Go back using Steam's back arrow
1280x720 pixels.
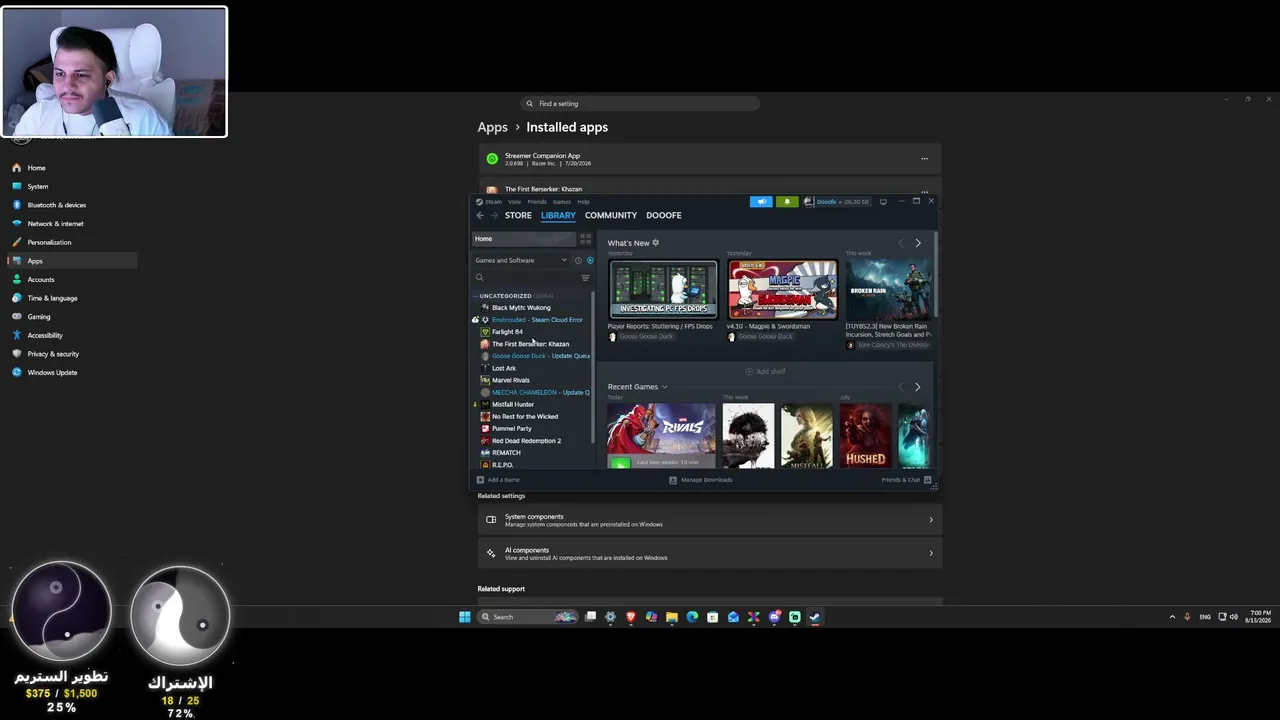pos(480,215)
